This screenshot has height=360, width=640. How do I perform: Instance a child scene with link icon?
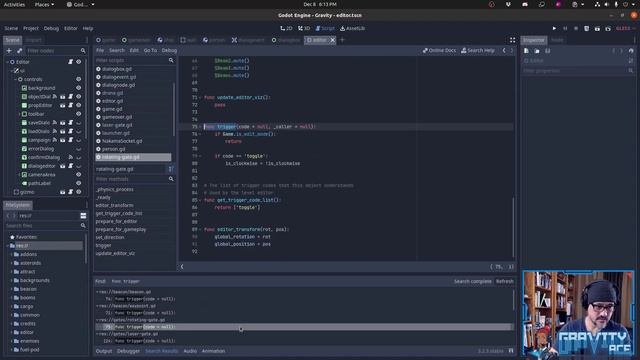coord(20,51)
